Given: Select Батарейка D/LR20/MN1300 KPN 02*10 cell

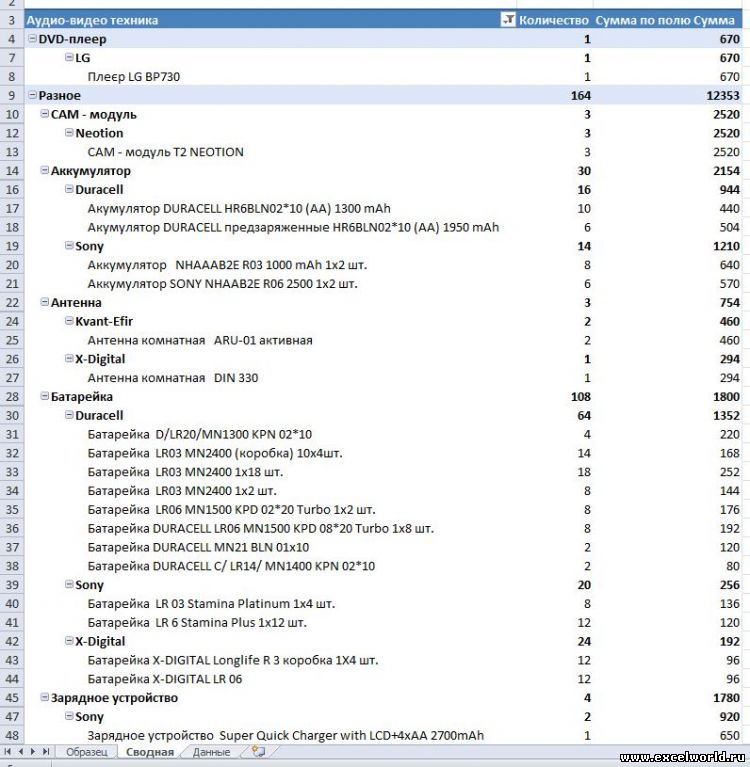Looking at the screenshot, I should click(x=200, y=434).
